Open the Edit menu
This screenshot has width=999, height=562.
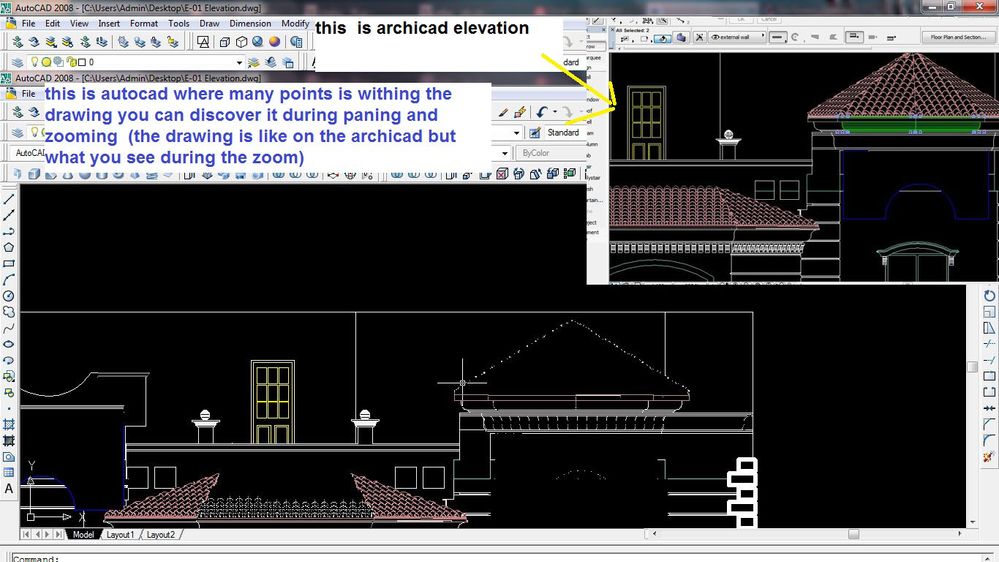pyautogui.click(x=52, y=24)
